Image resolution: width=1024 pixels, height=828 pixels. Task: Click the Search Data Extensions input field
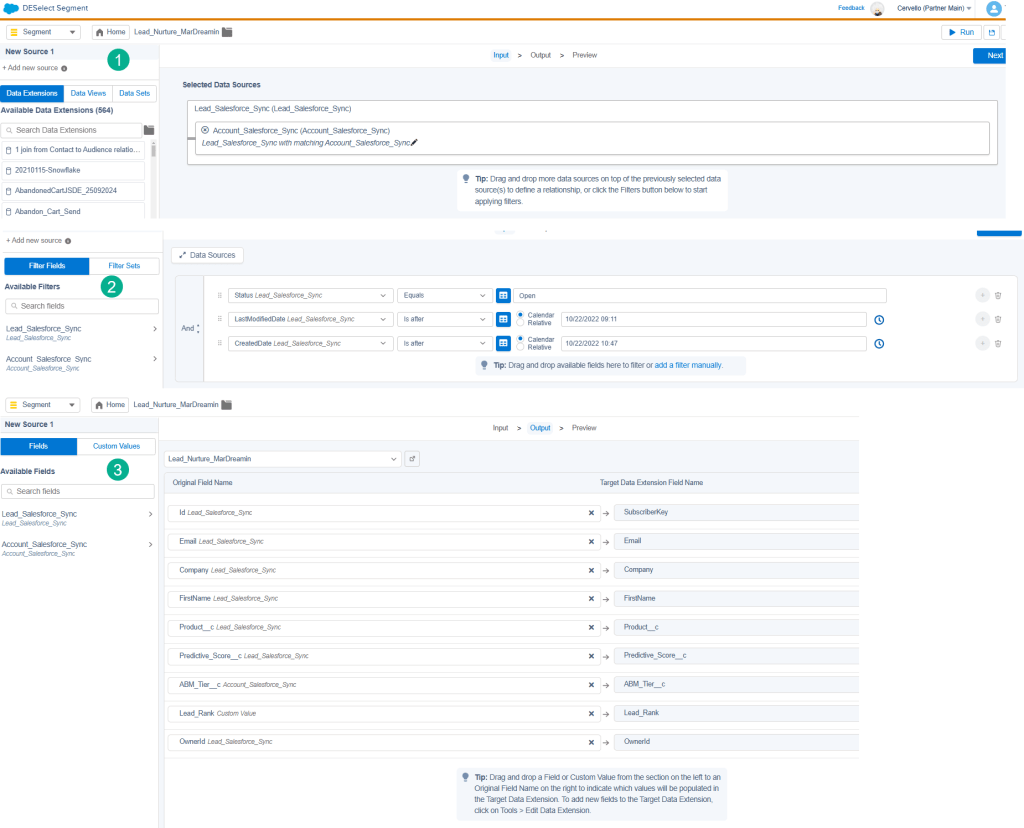click(75, 130)
